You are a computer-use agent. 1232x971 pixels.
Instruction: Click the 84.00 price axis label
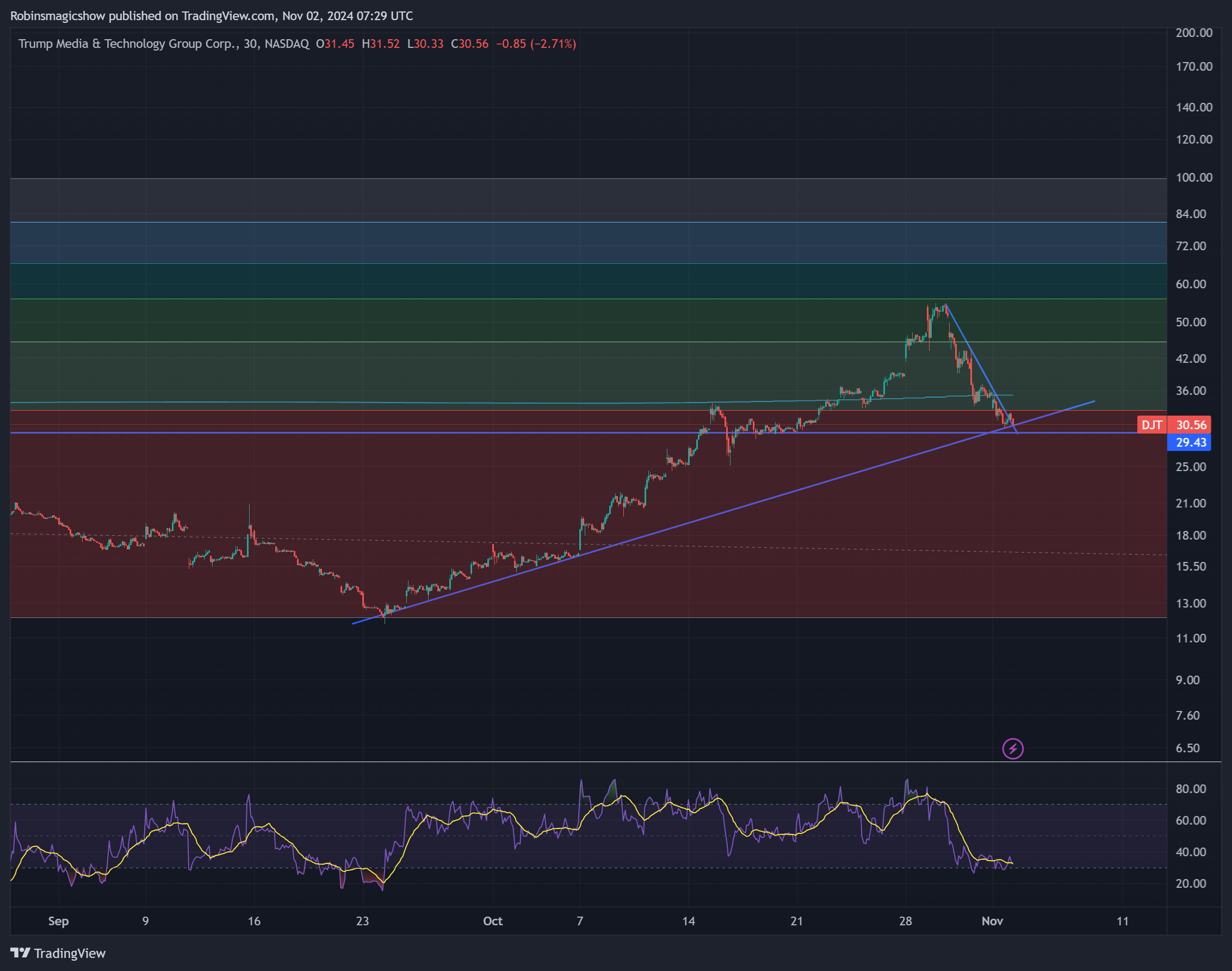[x=1191, y=214]
